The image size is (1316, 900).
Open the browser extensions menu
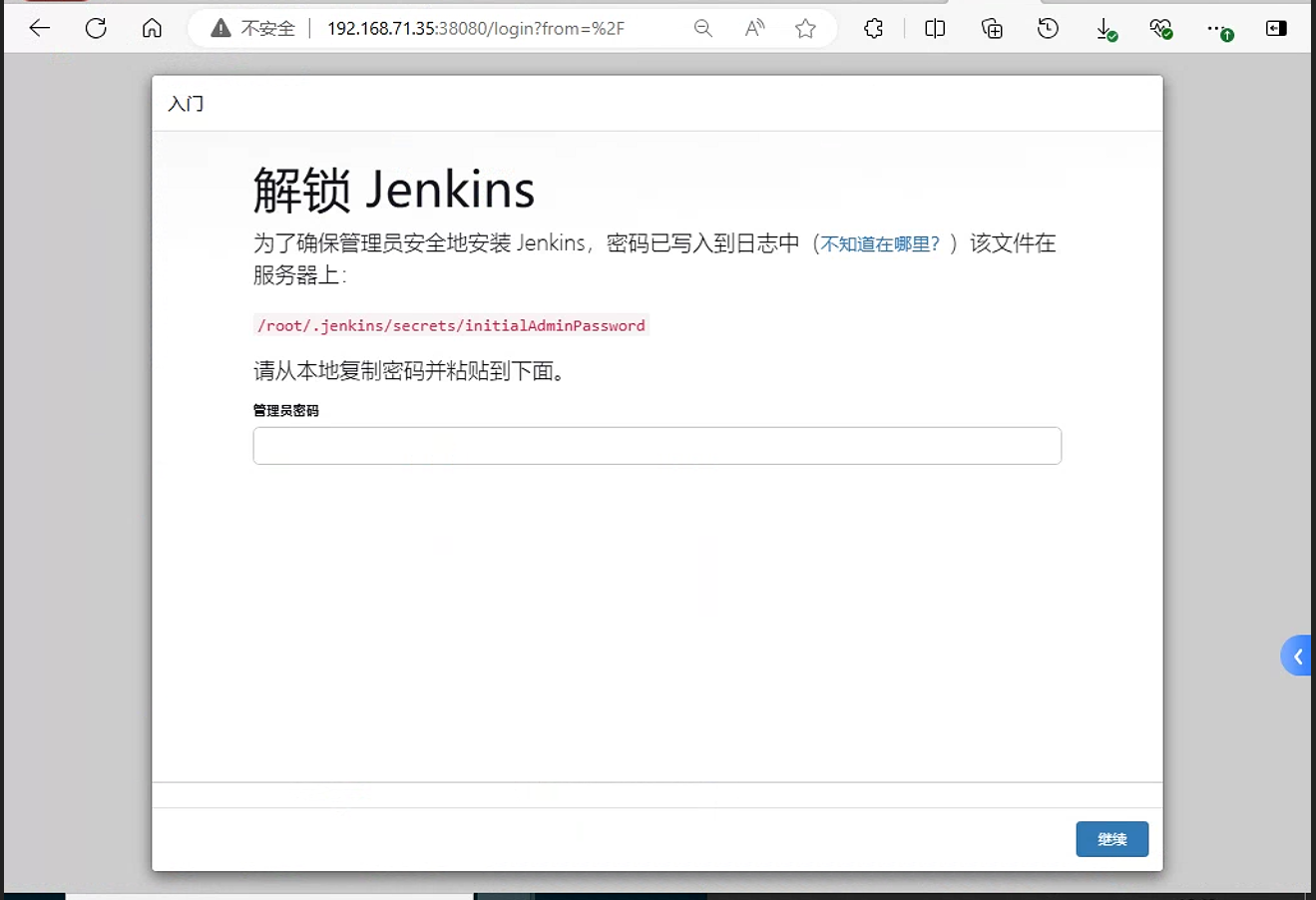click(874, 29)
